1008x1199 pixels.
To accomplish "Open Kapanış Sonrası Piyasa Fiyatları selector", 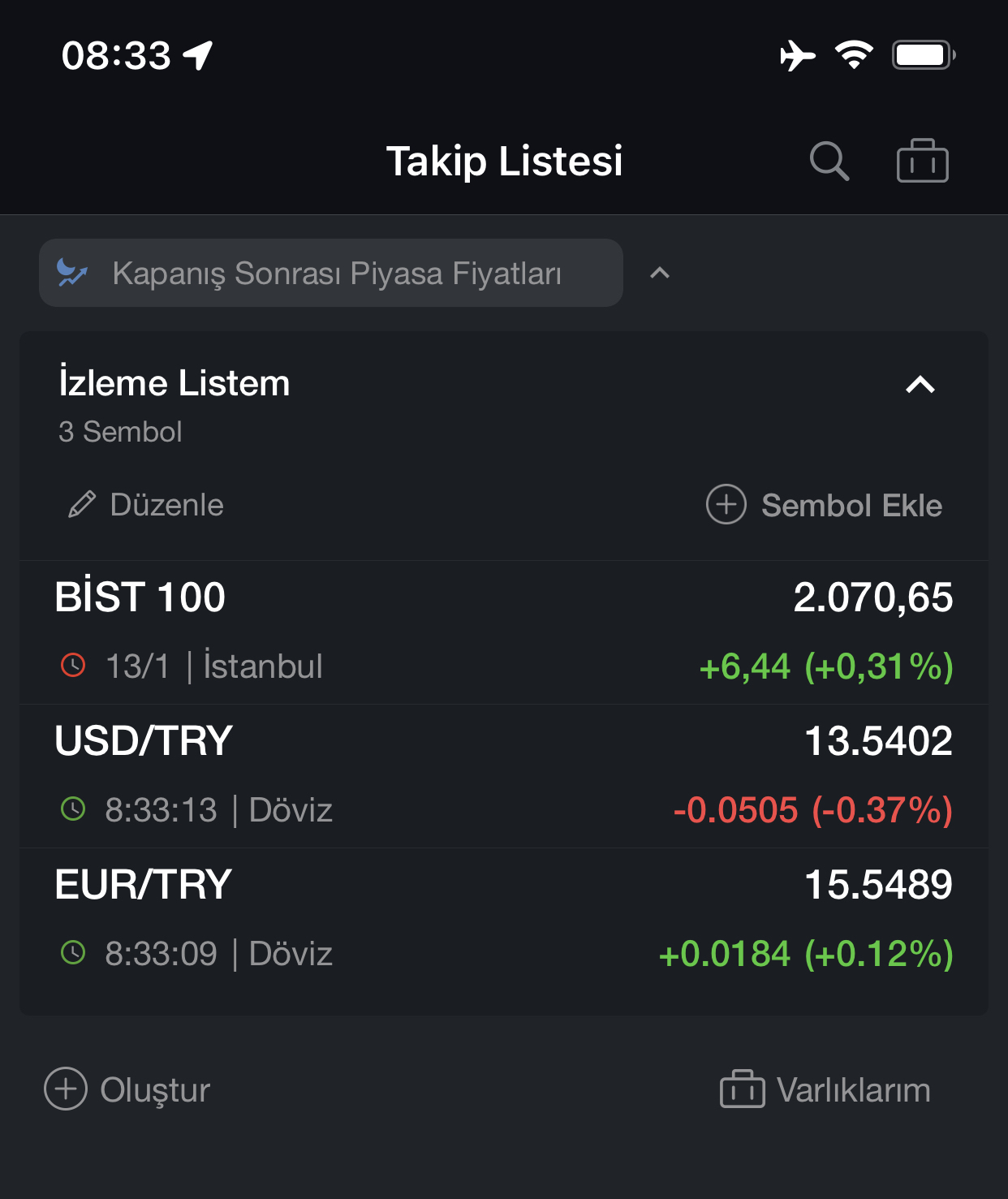I will [331, 273].
